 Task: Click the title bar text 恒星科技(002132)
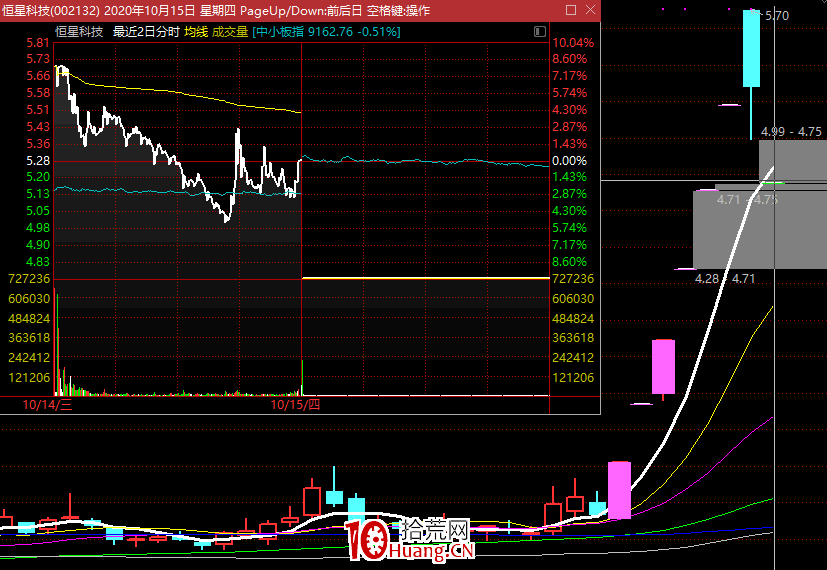coord(51,10)
